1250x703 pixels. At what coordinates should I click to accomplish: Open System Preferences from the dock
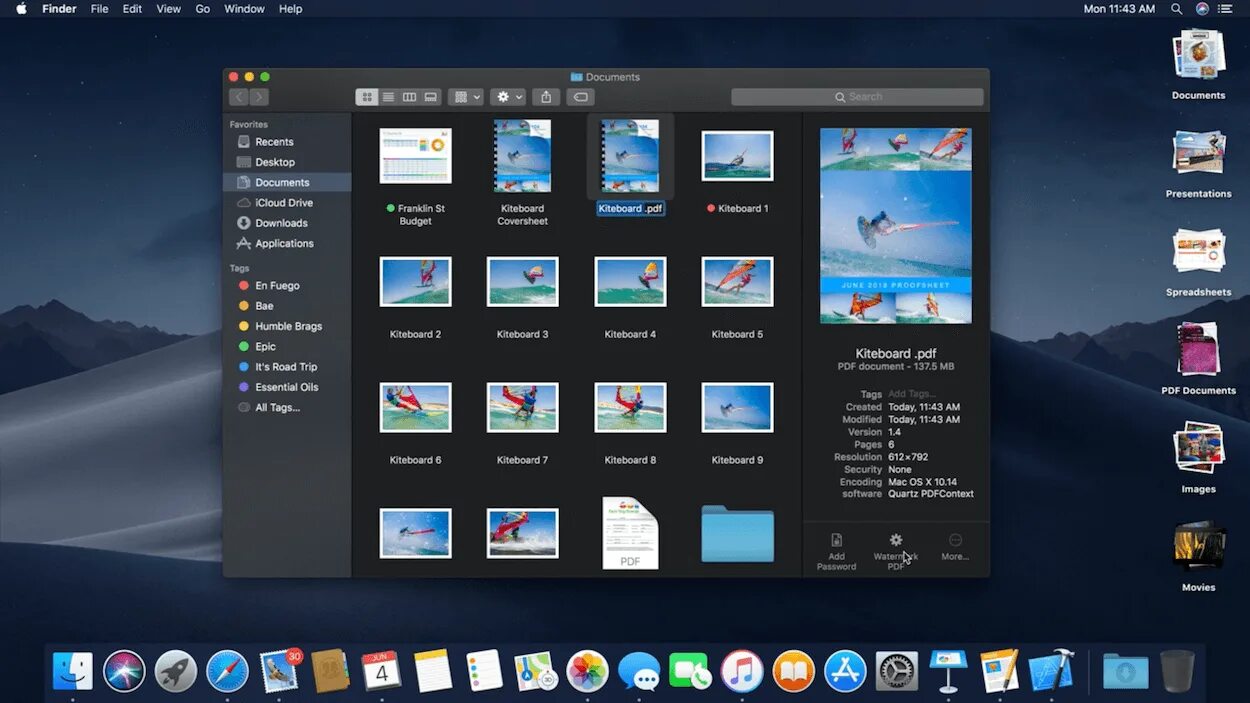click(896, 671)
